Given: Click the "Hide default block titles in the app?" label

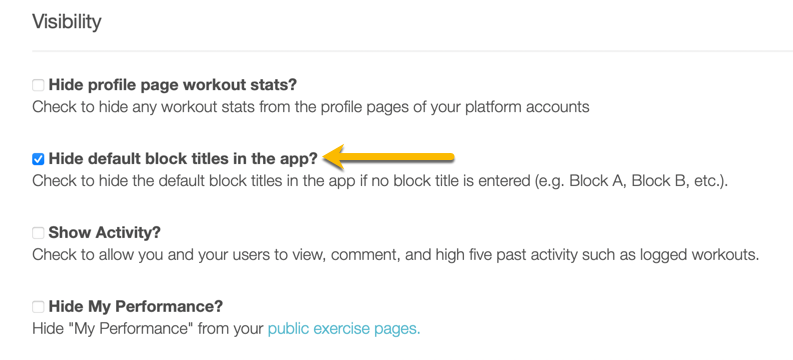Looking at the screenshot, I should click(183, 159).
